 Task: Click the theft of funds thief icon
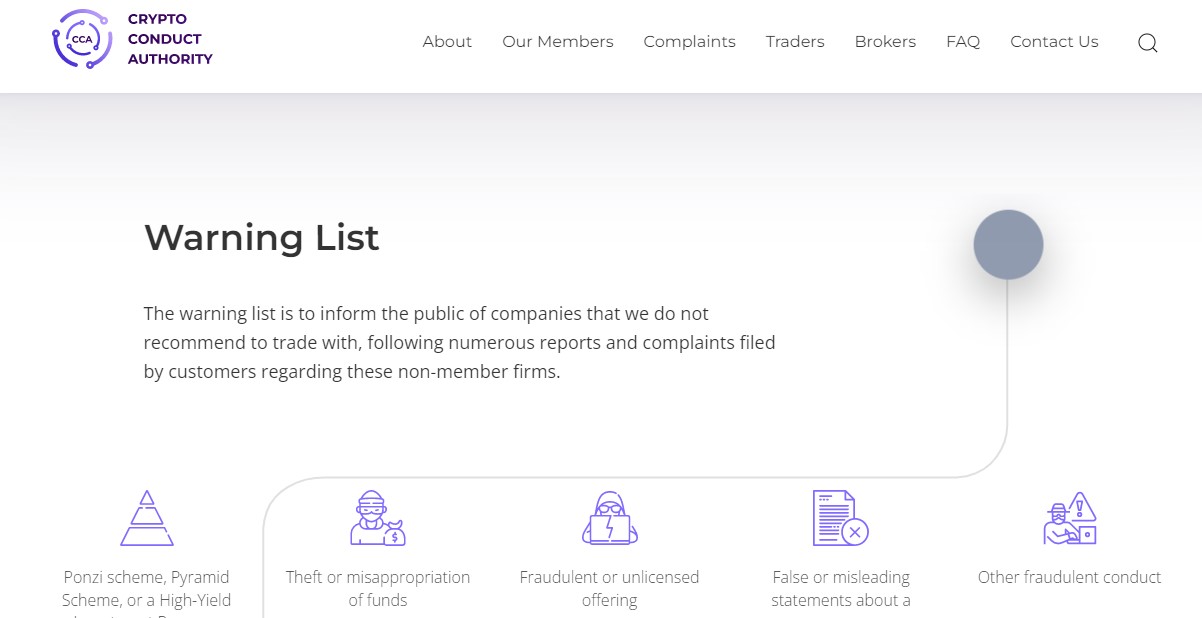tap(377, 518)
